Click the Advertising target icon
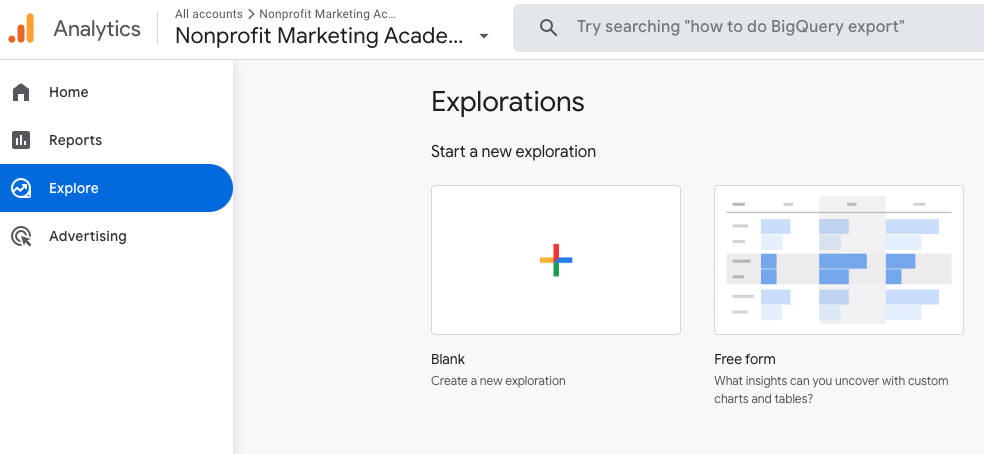This screenshot has height=454, width=984. click(21, 237)
